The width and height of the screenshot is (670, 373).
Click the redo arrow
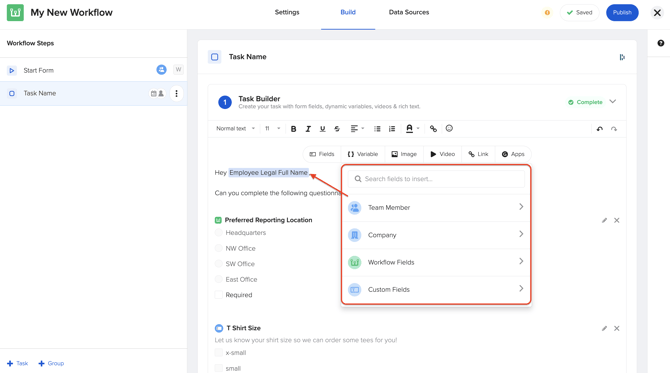pos(614,129)
